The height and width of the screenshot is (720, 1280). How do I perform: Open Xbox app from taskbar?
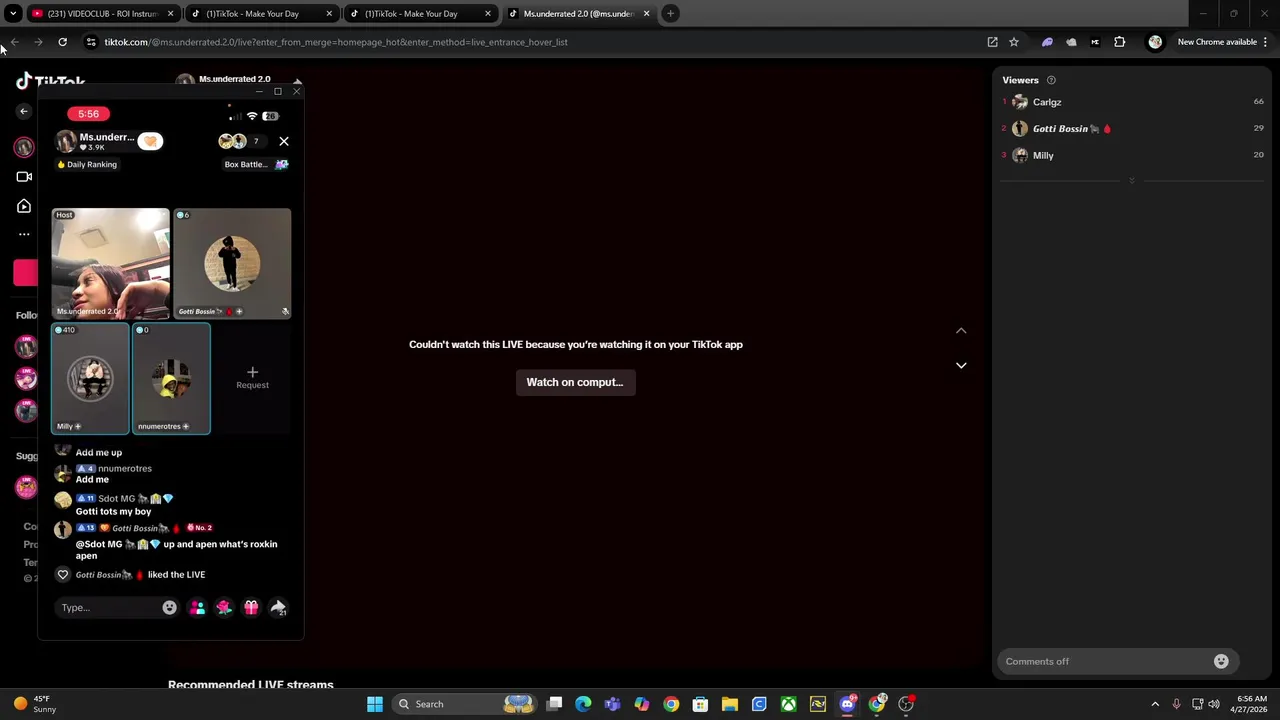coord(789,704)
